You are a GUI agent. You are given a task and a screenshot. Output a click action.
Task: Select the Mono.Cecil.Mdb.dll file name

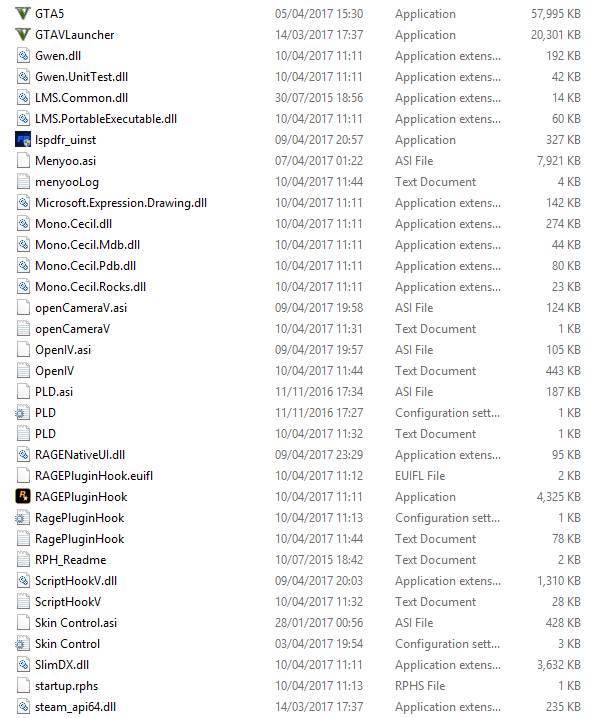click(x=87, y=245)
